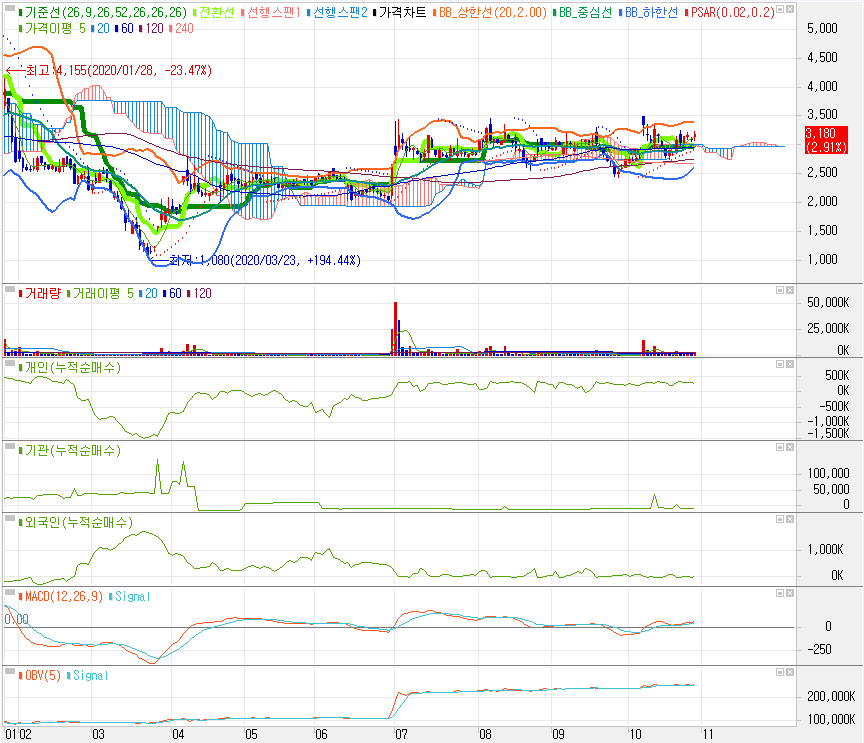Click the 07 month label on time axis
Image resolution: width=864 pixels, height=743 pixels.
click(401, 734)
